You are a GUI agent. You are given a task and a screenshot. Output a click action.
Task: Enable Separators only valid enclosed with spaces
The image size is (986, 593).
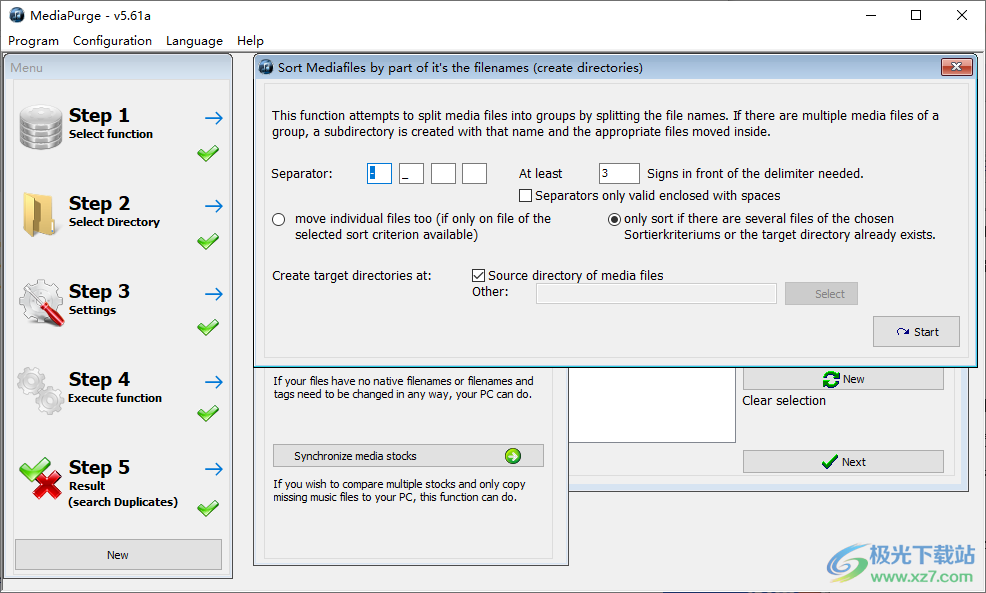525,196
